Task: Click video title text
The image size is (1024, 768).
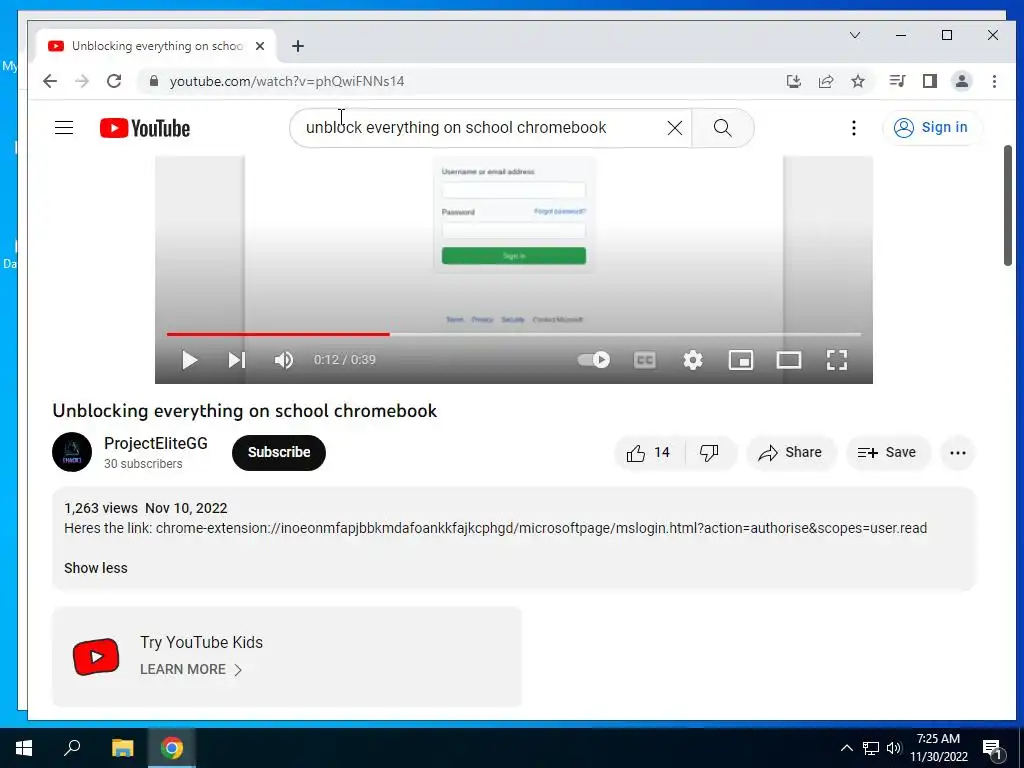Action: (x=244, y=411)
